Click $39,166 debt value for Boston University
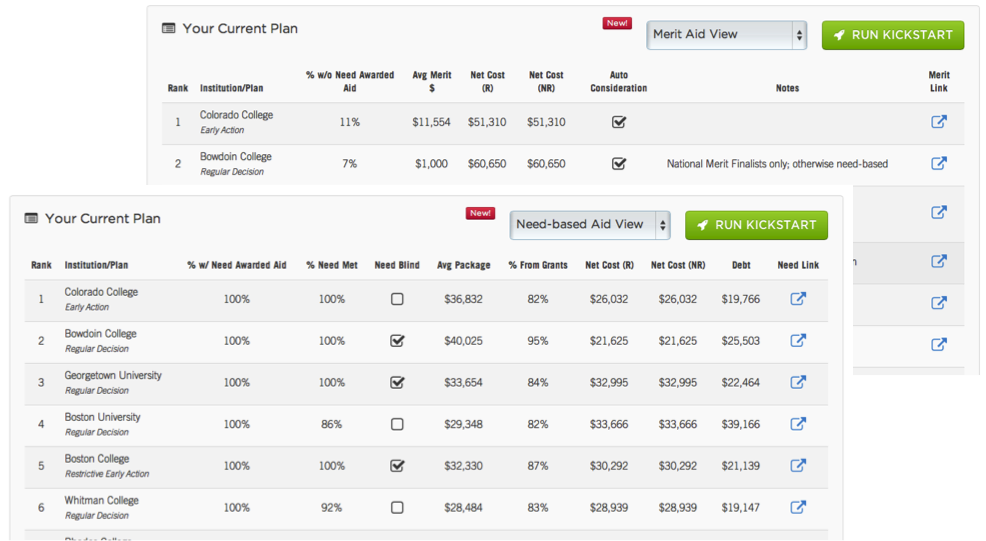The width and height of the screenshot is (986, 541). point(741,424)
